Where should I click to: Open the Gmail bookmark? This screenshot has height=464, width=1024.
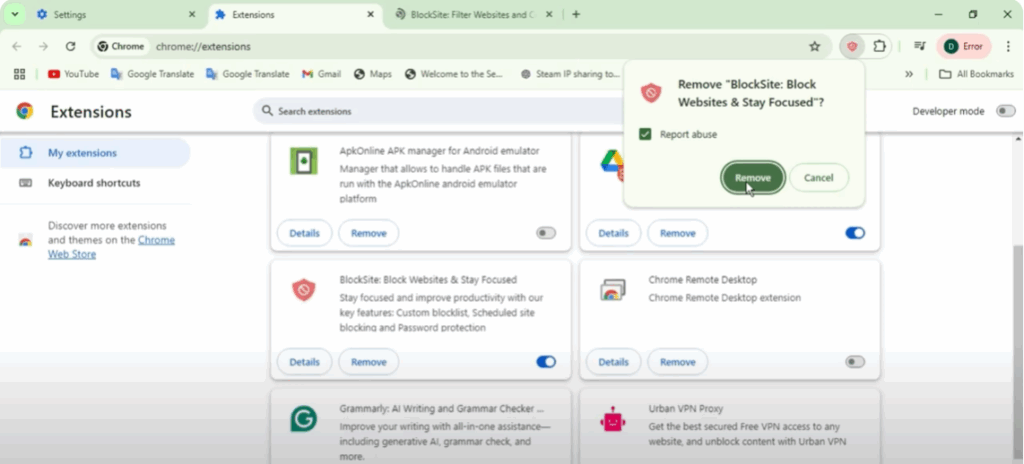tap(321, 74)
